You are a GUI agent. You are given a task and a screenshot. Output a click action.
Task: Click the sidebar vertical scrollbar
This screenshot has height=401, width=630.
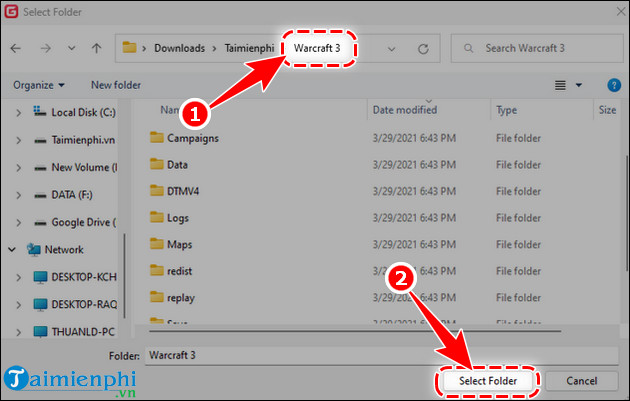(x=125, y=276)
